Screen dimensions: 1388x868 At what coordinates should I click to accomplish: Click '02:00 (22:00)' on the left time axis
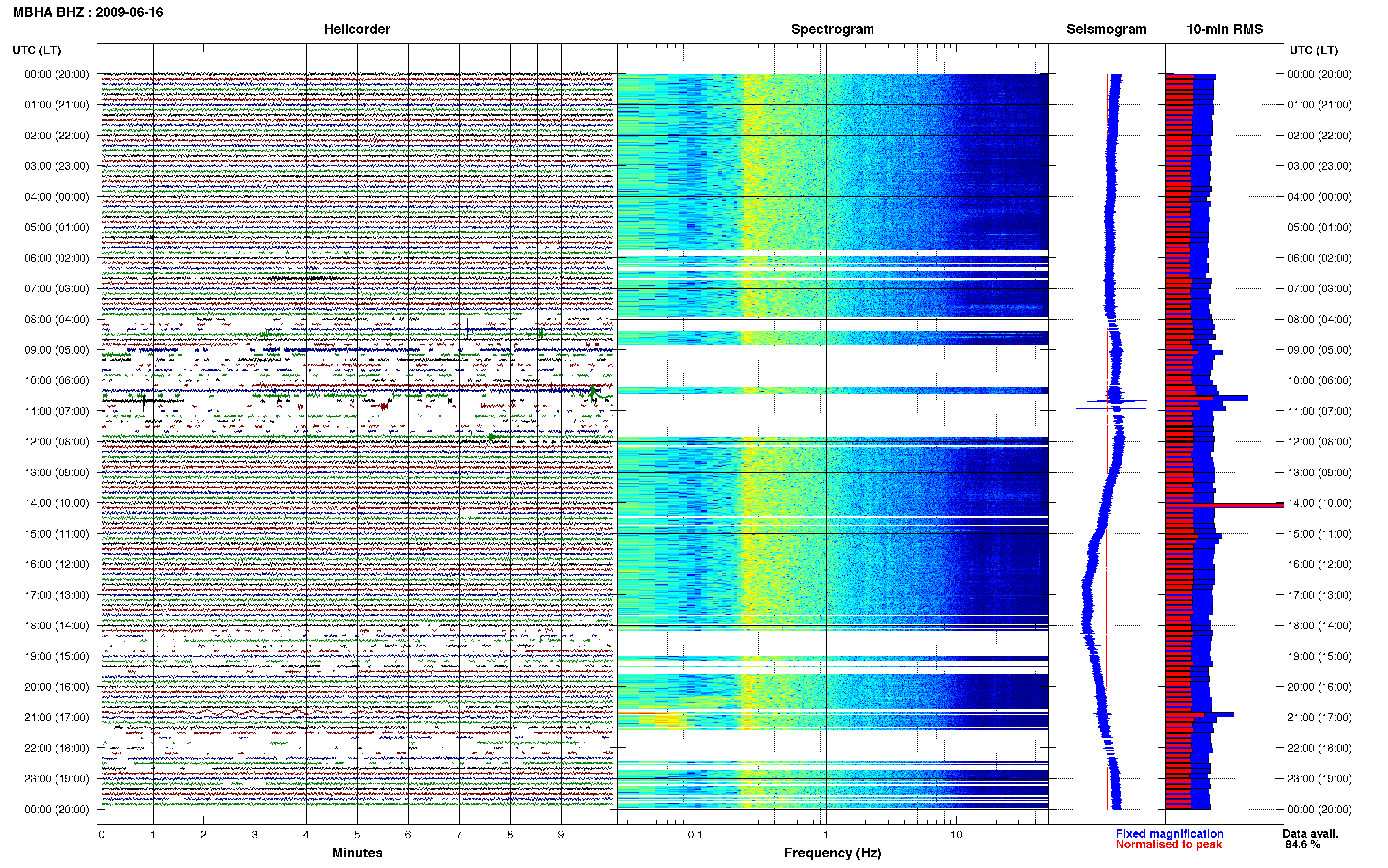pos(56,136)
